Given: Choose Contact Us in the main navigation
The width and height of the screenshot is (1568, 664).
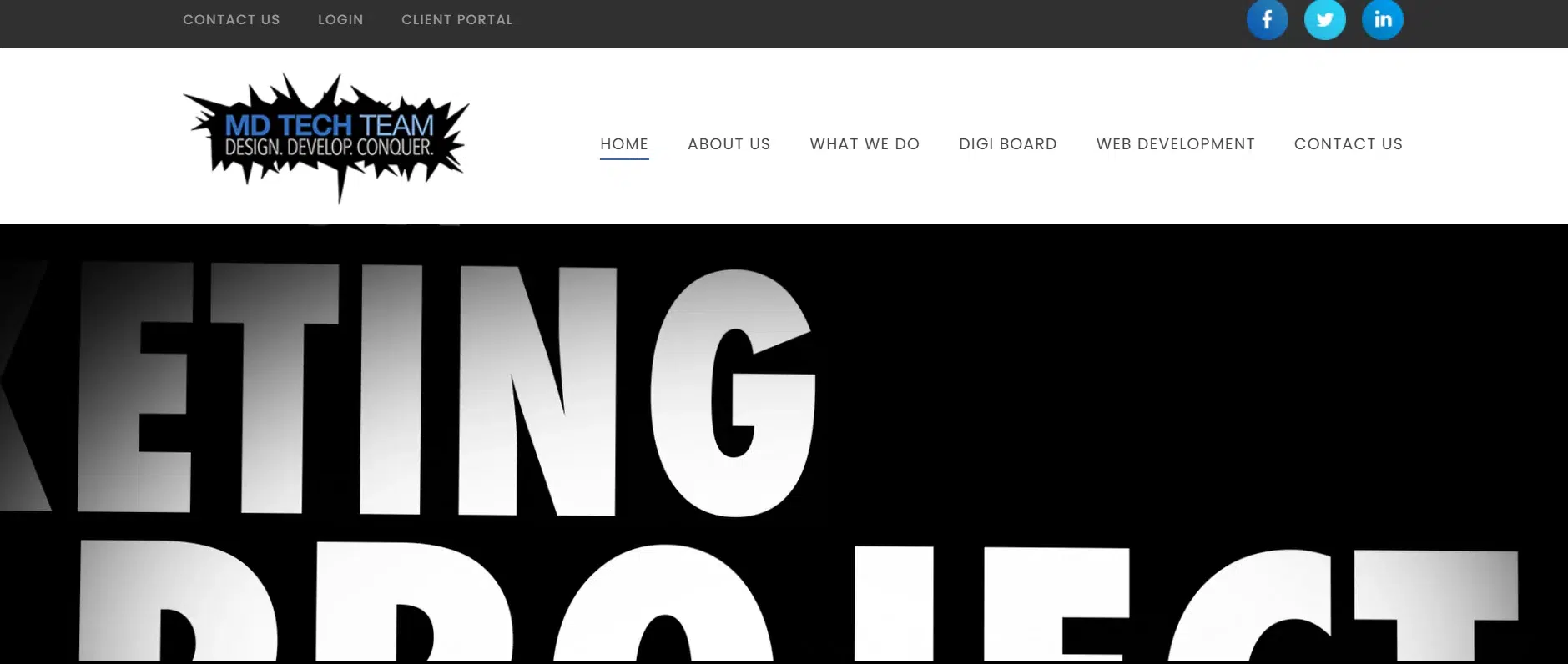Looking at the screenshot, I should tap(1348, 144).
